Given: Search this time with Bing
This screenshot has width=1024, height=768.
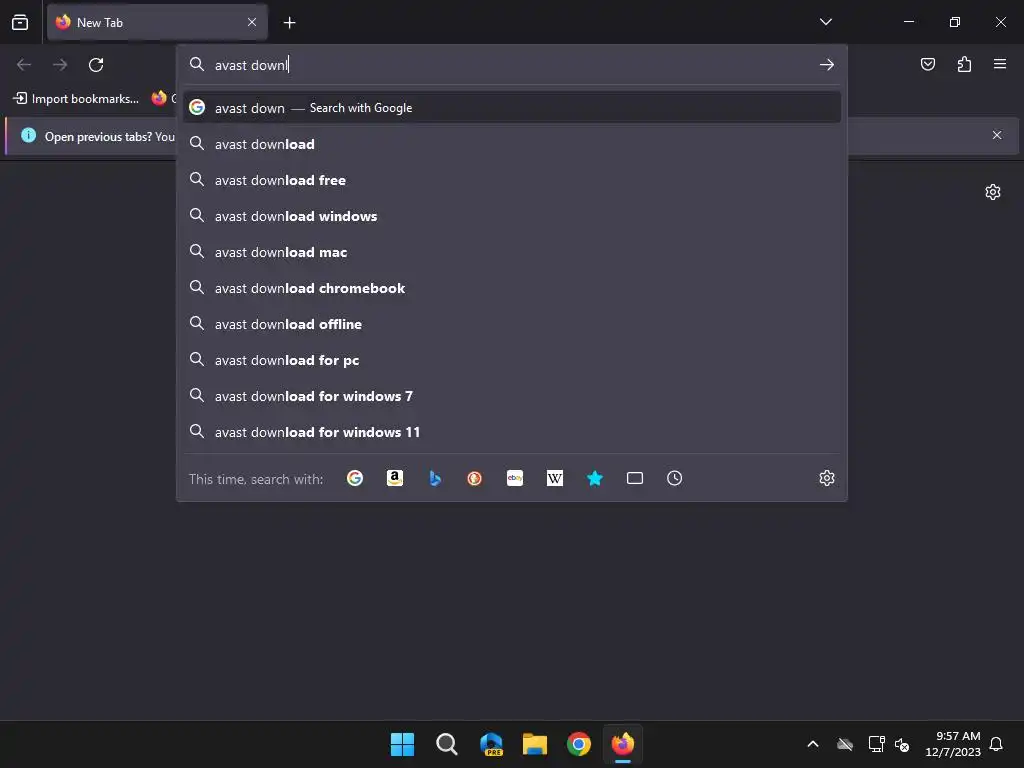Looking at the screenshot, I should pos(435,478).
